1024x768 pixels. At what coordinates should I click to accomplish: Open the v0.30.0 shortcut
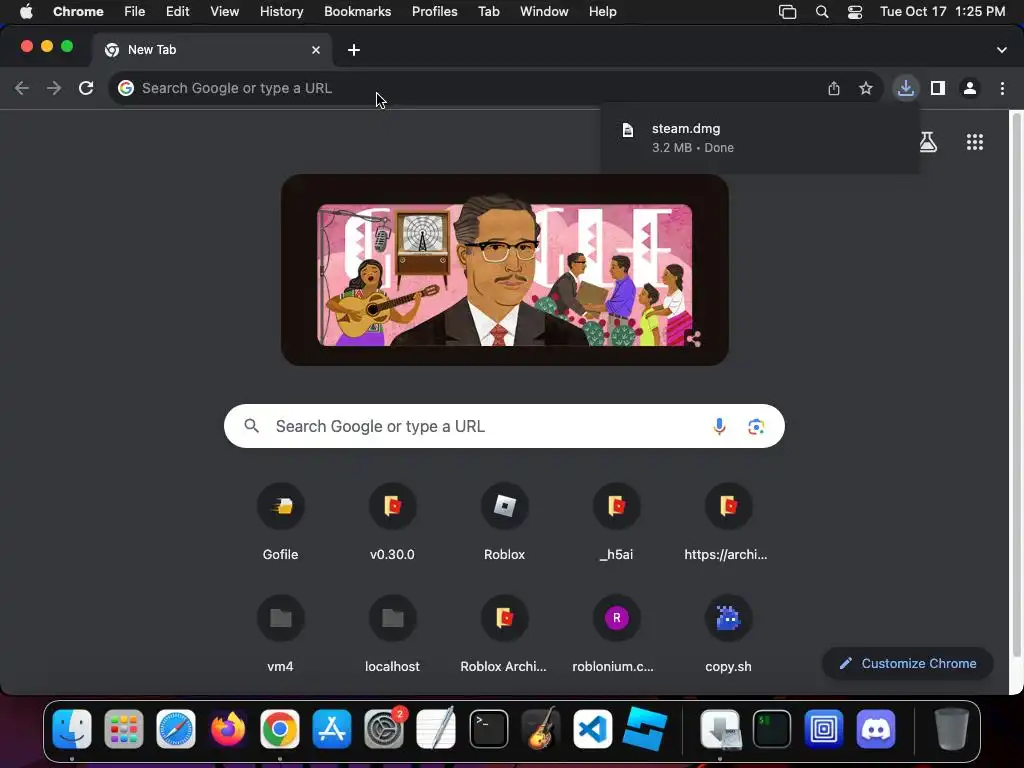[392, 522]
